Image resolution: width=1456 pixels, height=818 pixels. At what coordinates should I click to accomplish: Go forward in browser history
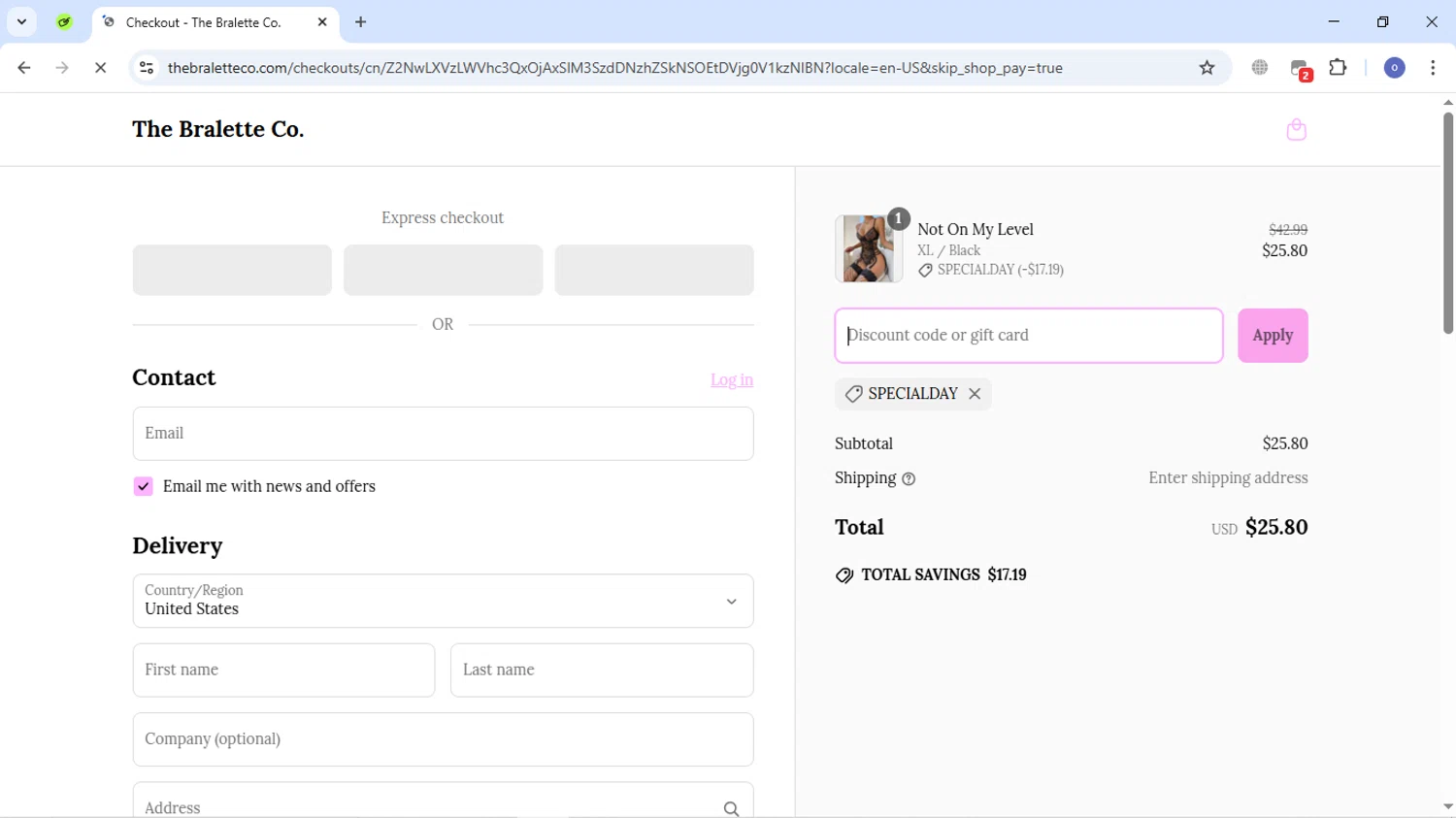(x=62, y=68)
